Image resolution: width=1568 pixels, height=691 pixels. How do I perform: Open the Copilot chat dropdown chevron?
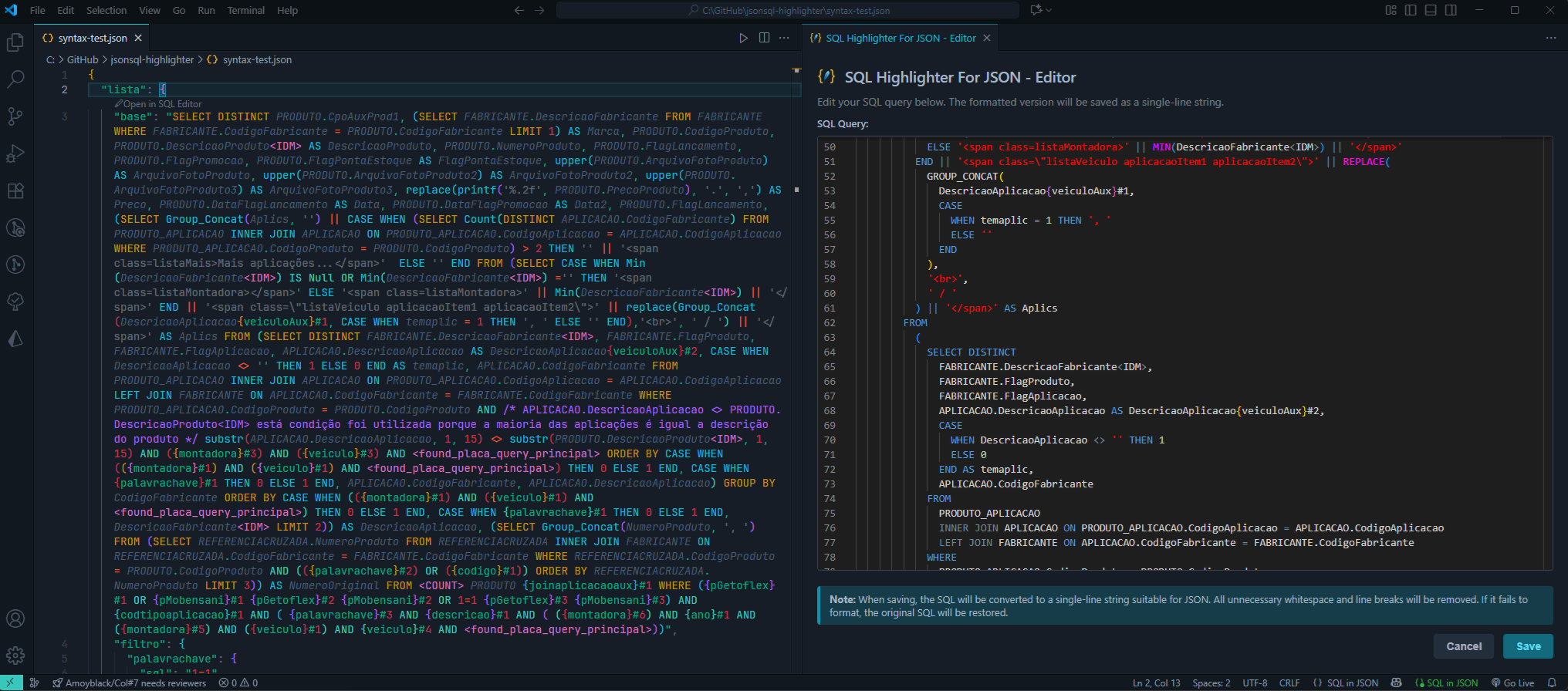pyautogui.click(x=1049, y=10)
